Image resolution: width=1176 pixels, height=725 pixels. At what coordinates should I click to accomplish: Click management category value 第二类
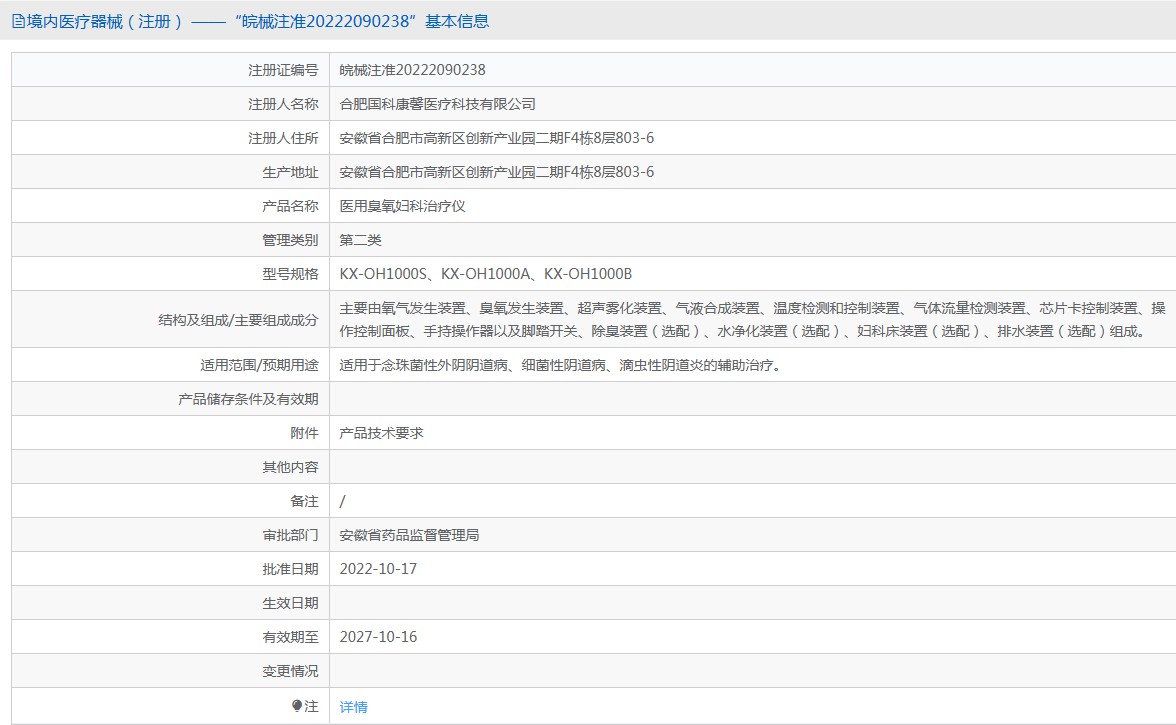click(x=360, y=240)
